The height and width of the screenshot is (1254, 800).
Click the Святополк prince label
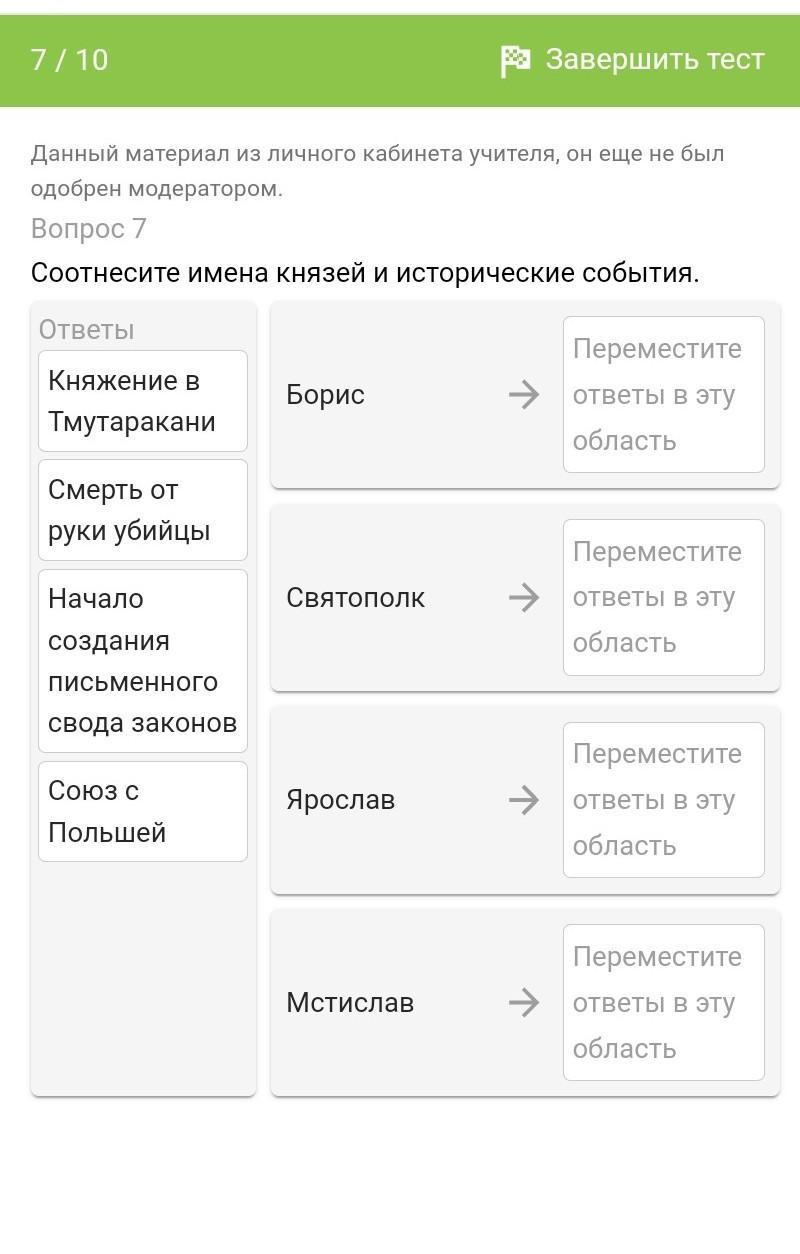(355, 598)
